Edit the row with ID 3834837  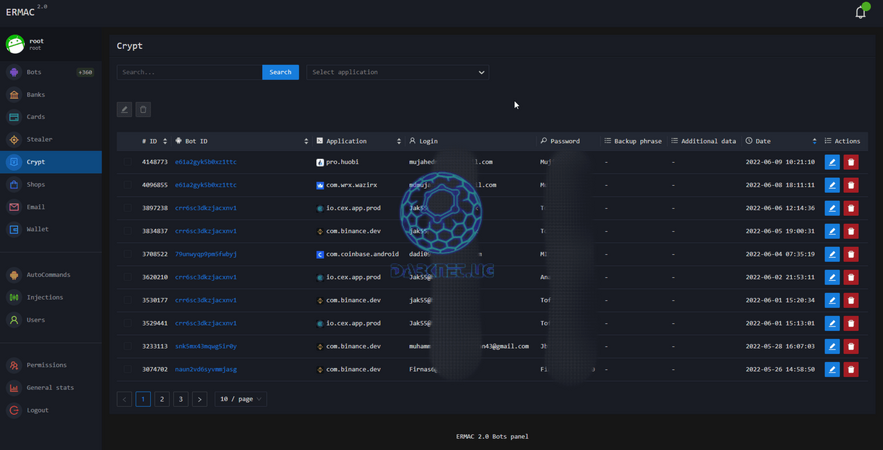(832, 231)
